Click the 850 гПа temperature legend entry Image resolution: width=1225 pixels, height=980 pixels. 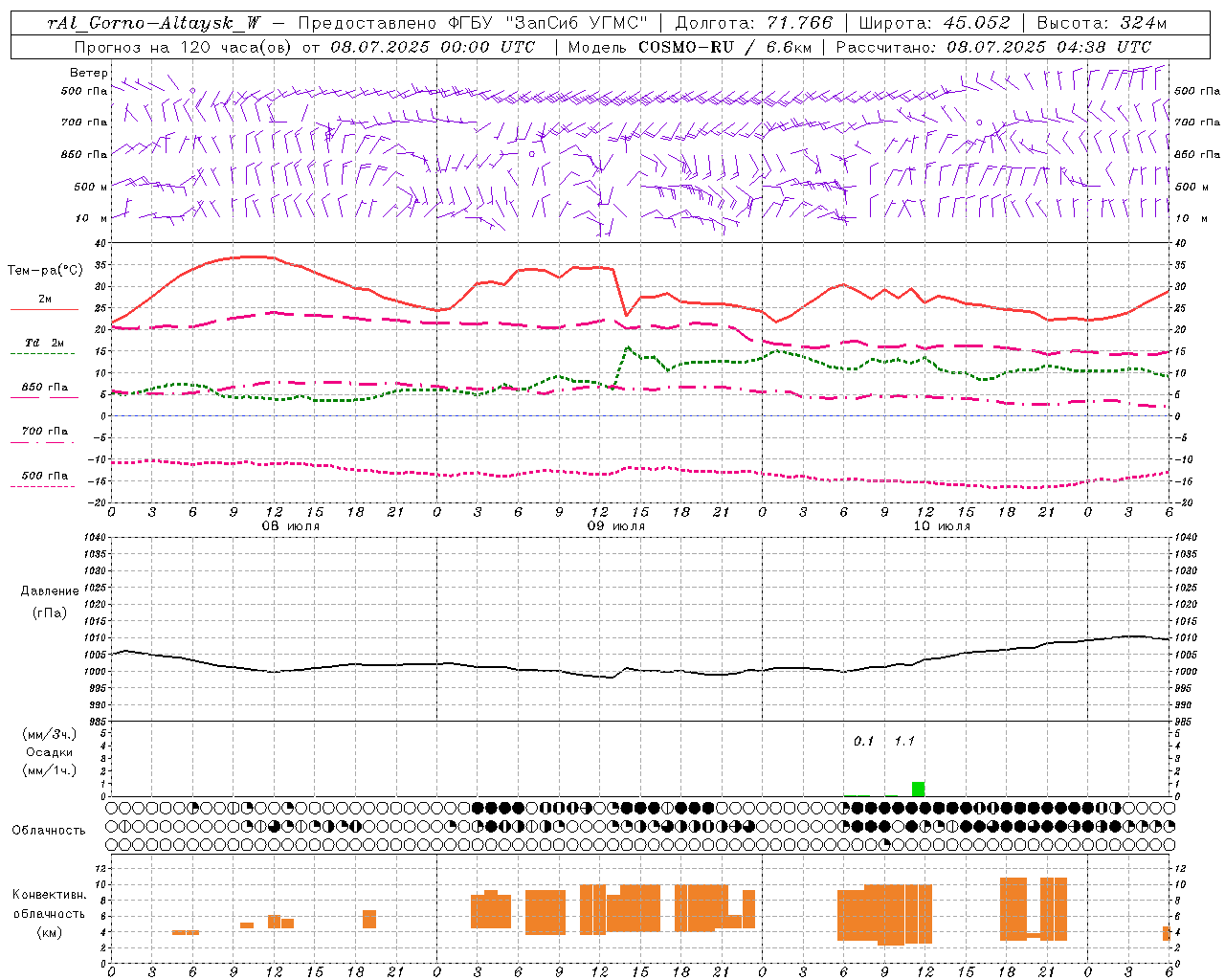44,388
